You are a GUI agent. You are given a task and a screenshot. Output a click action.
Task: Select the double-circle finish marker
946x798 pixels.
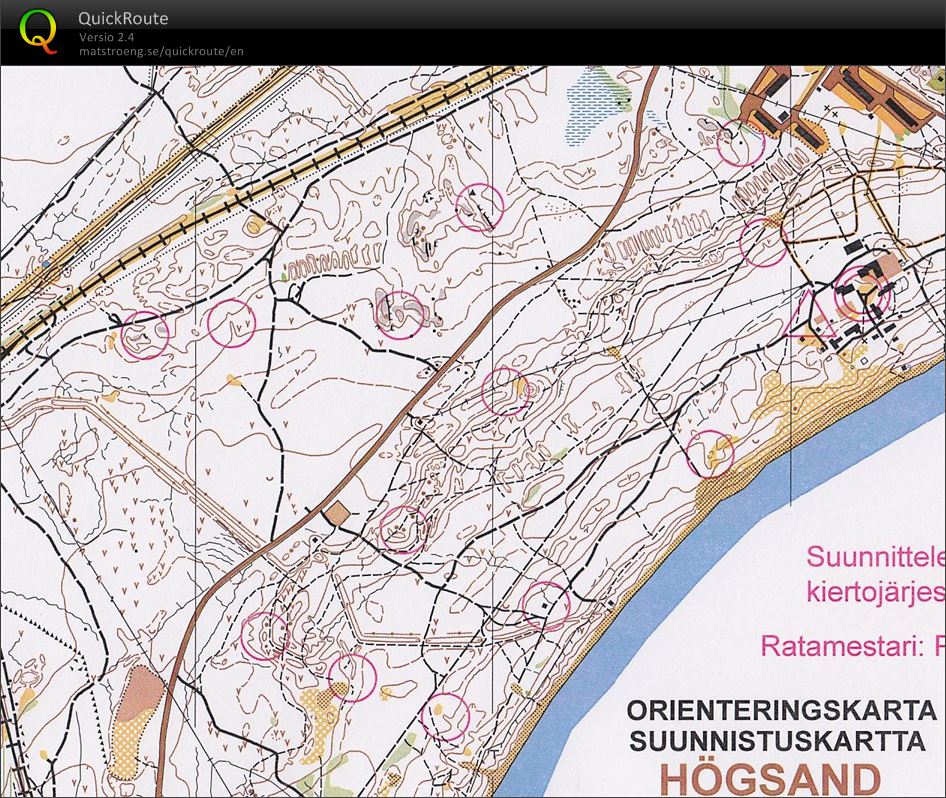[862, 290]
